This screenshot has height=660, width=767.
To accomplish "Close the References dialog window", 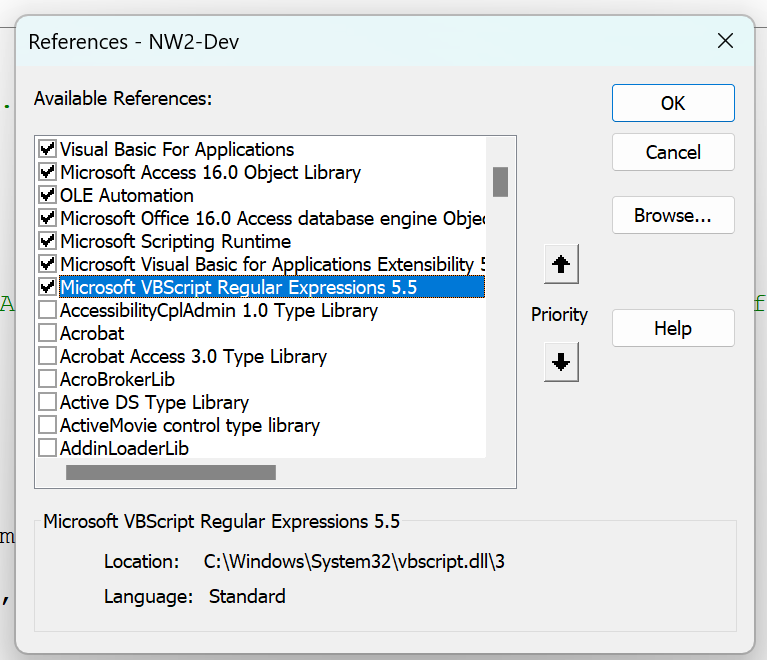I will point(726,41).
